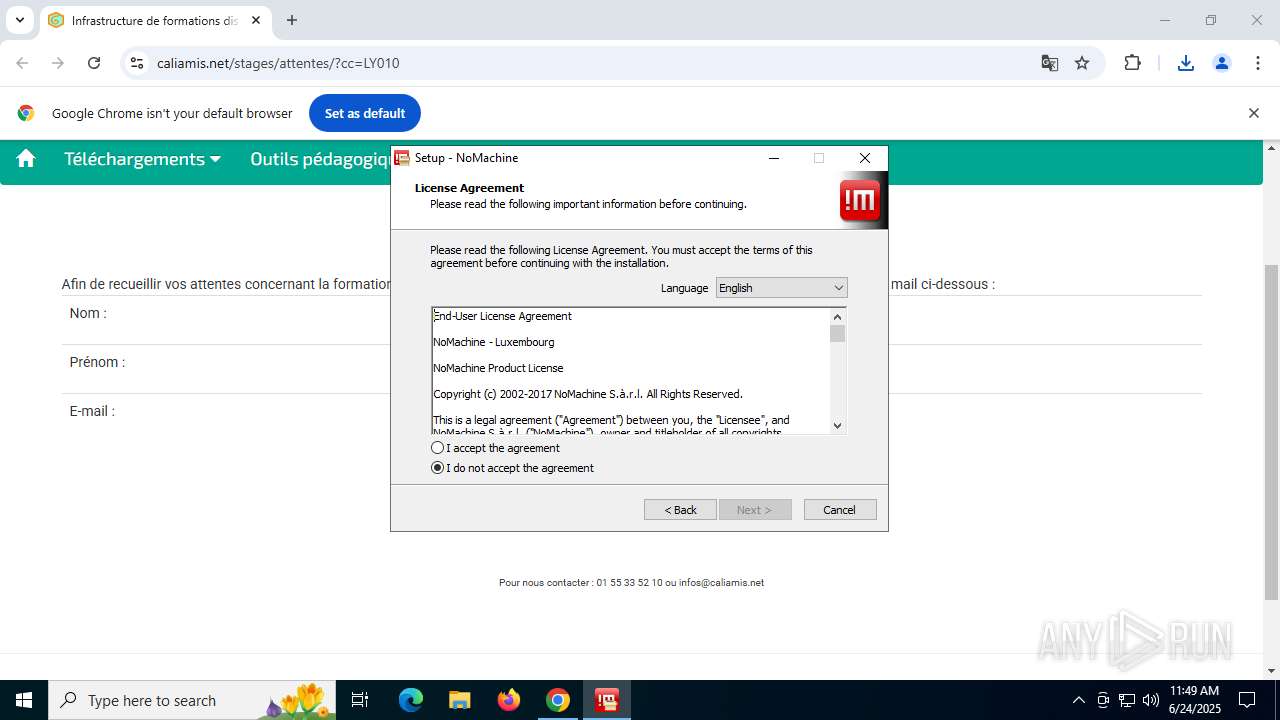
Task: Click the Google Translate icon in the address bar
Action: pos(1049,63)
